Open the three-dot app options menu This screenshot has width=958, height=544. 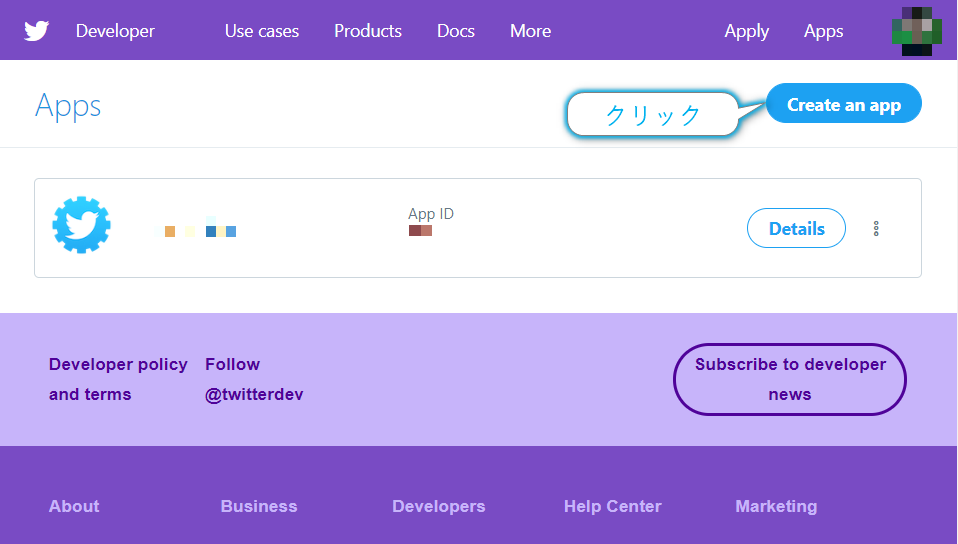point(876,229)
